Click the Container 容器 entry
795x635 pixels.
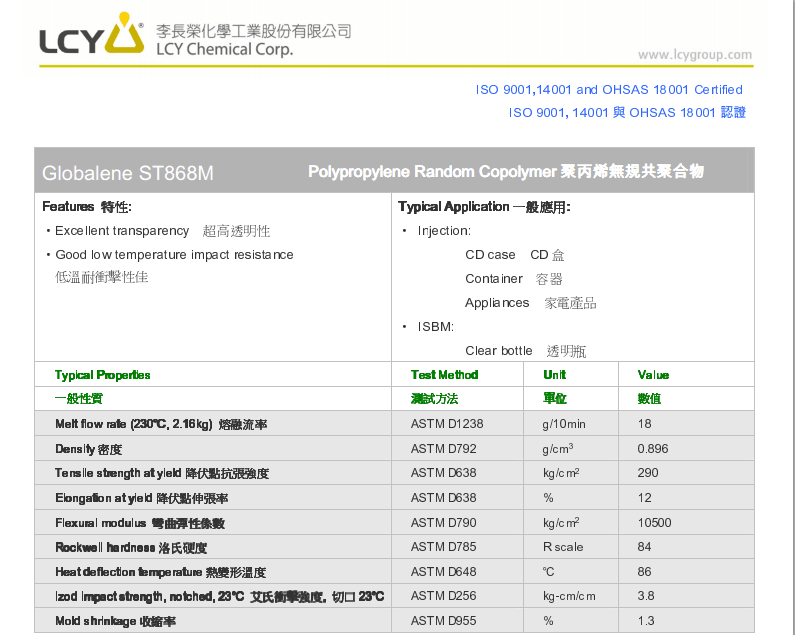pos(514,279)
